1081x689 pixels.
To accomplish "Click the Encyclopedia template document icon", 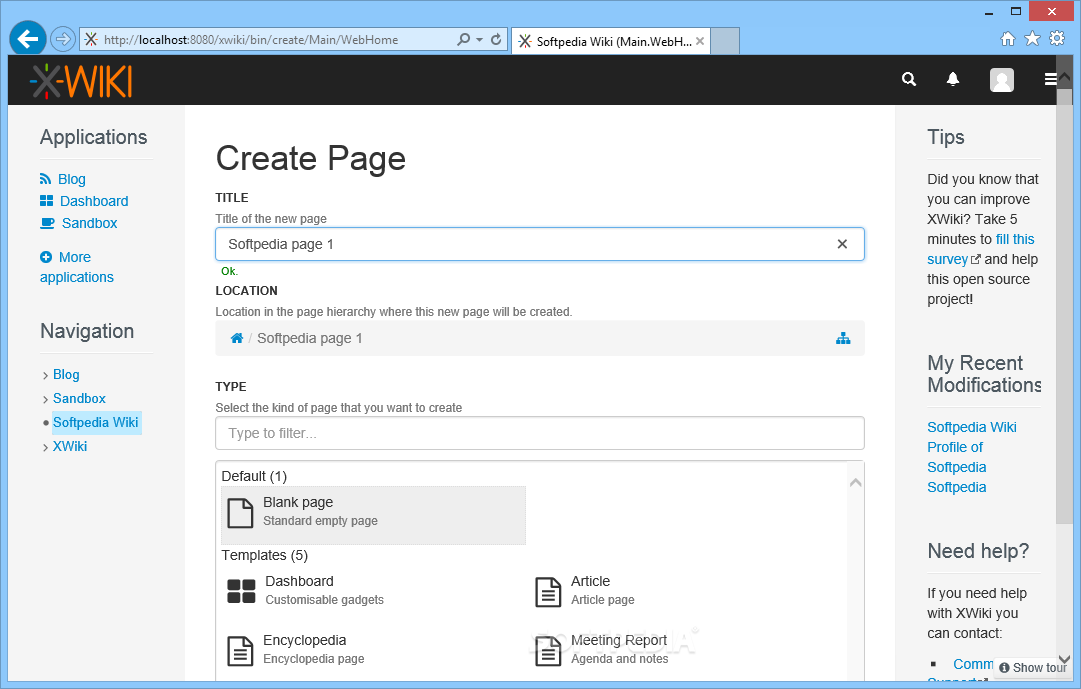I will pyautogui.click(x=240, y=650).
